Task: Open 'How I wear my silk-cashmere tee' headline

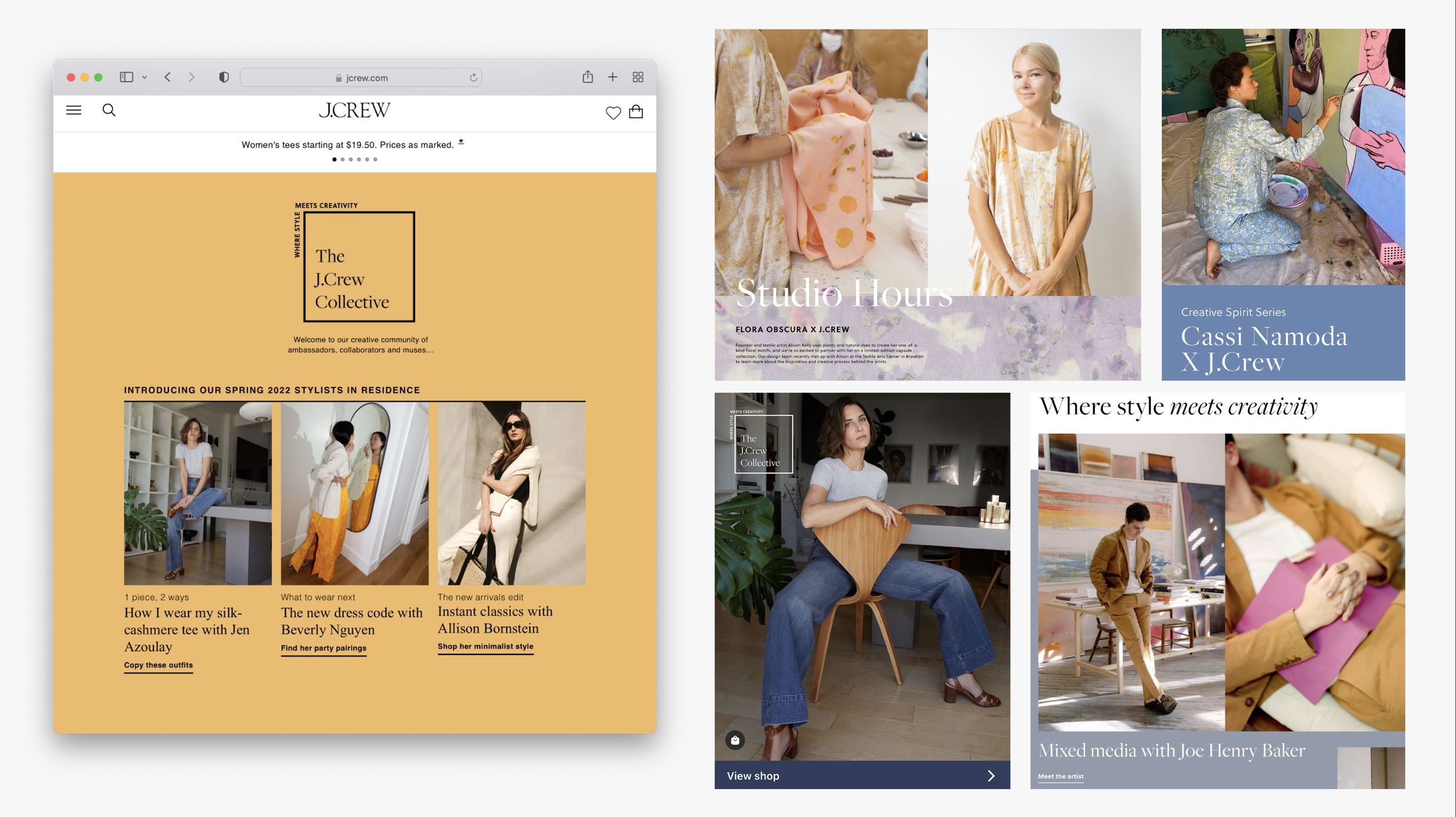Action: click(186, 629)
